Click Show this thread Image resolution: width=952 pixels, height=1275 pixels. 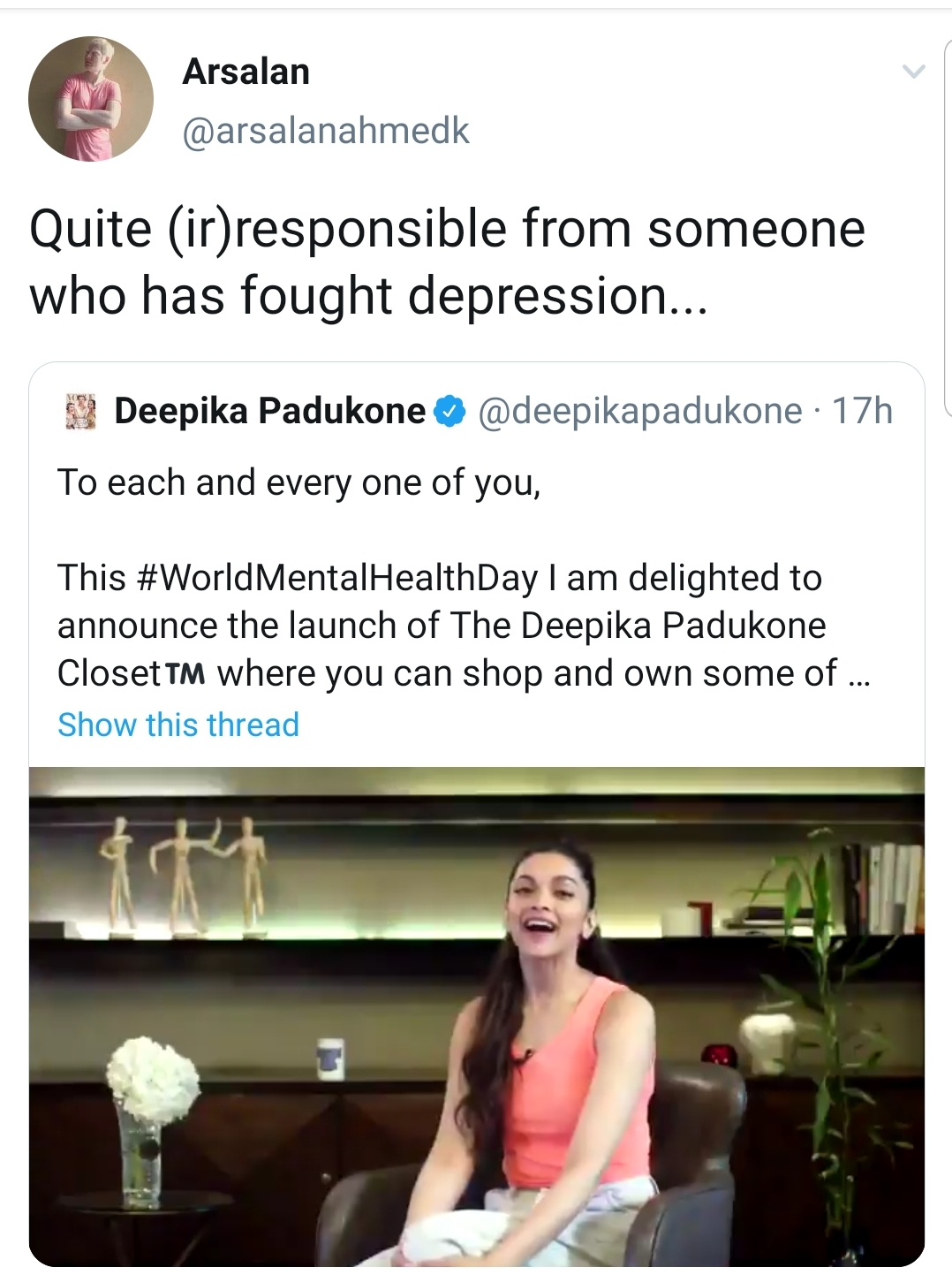pyautogui.click(x=178, y=725)
